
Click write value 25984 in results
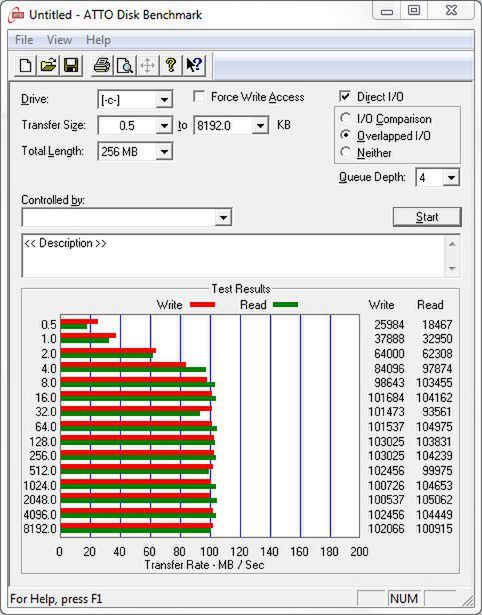tap(389, 325)
